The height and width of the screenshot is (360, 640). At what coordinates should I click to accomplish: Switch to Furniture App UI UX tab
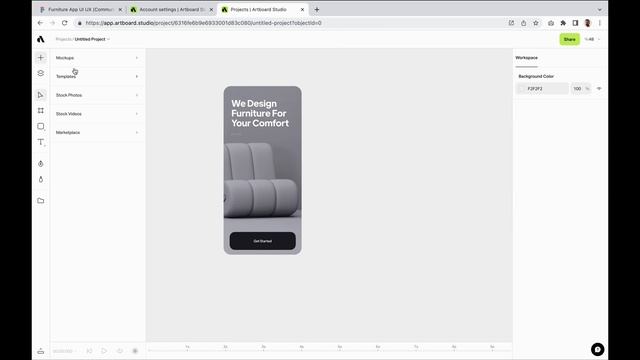(x=81, y=9)
